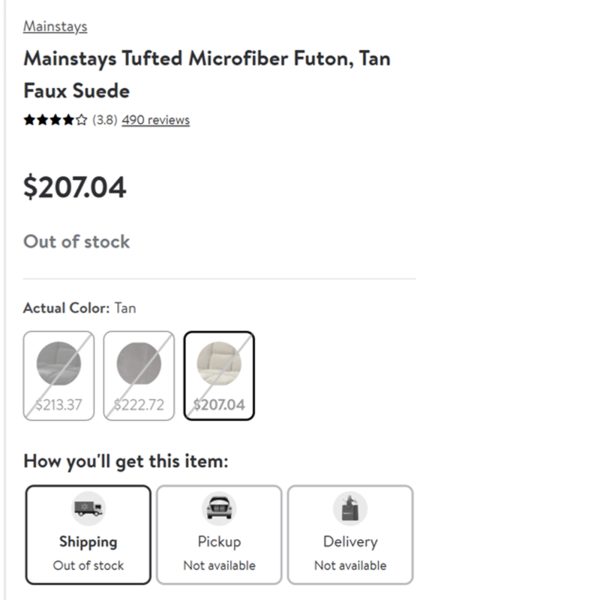The image size is (600, 600).
Task: Open the Mainstays brand link
Action: click(55, 26)
